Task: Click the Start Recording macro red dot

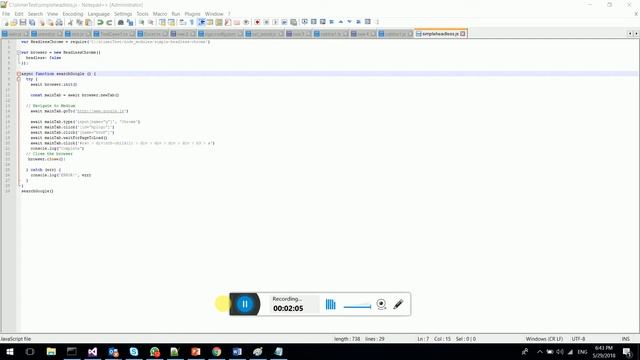Action: [257, 22]
